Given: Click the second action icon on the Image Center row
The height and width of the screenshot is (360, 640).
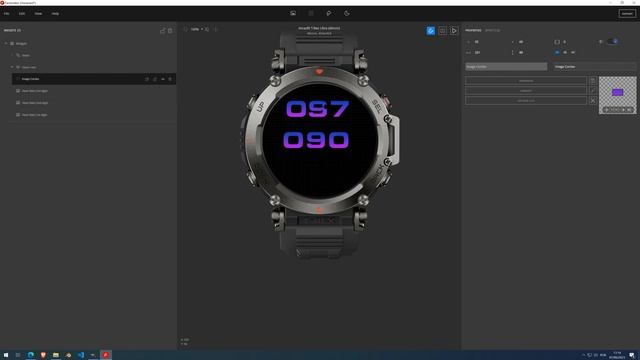Looking at the screenshot, I should pyautogui.click(x=155, y=79).
